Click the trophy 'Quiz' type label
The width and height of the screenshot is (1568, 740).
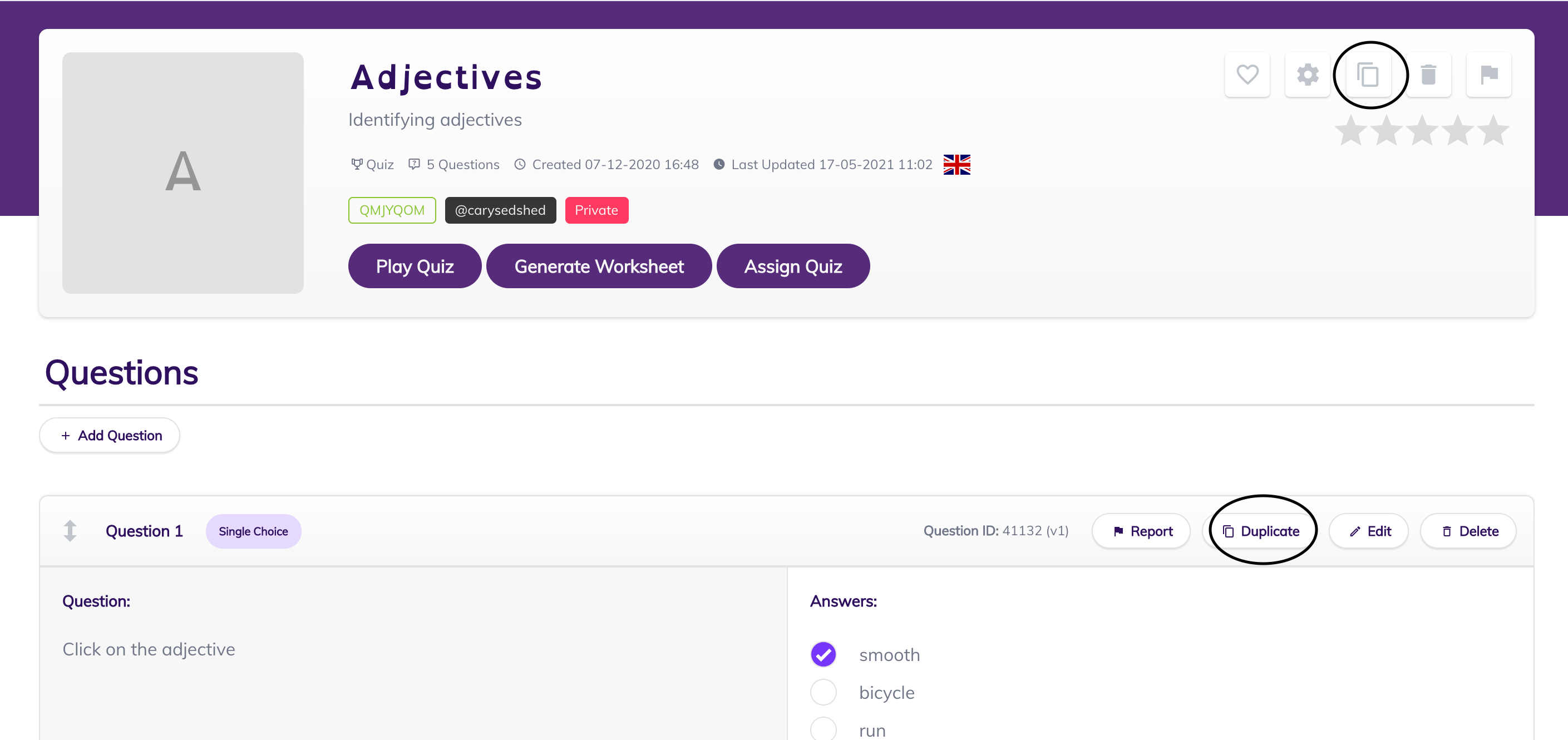click(x=372, y=164)
